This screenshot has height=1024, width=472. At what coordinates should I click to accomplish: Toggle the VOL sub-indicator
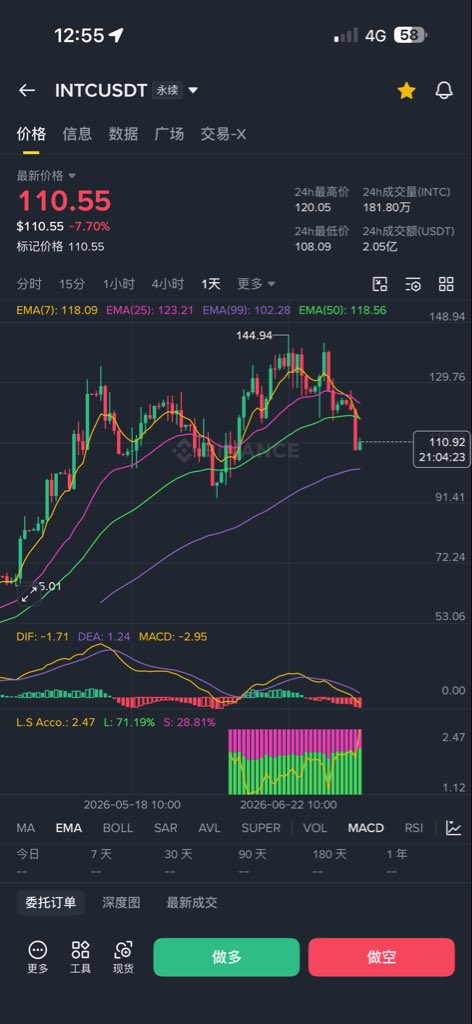(315, 828)
